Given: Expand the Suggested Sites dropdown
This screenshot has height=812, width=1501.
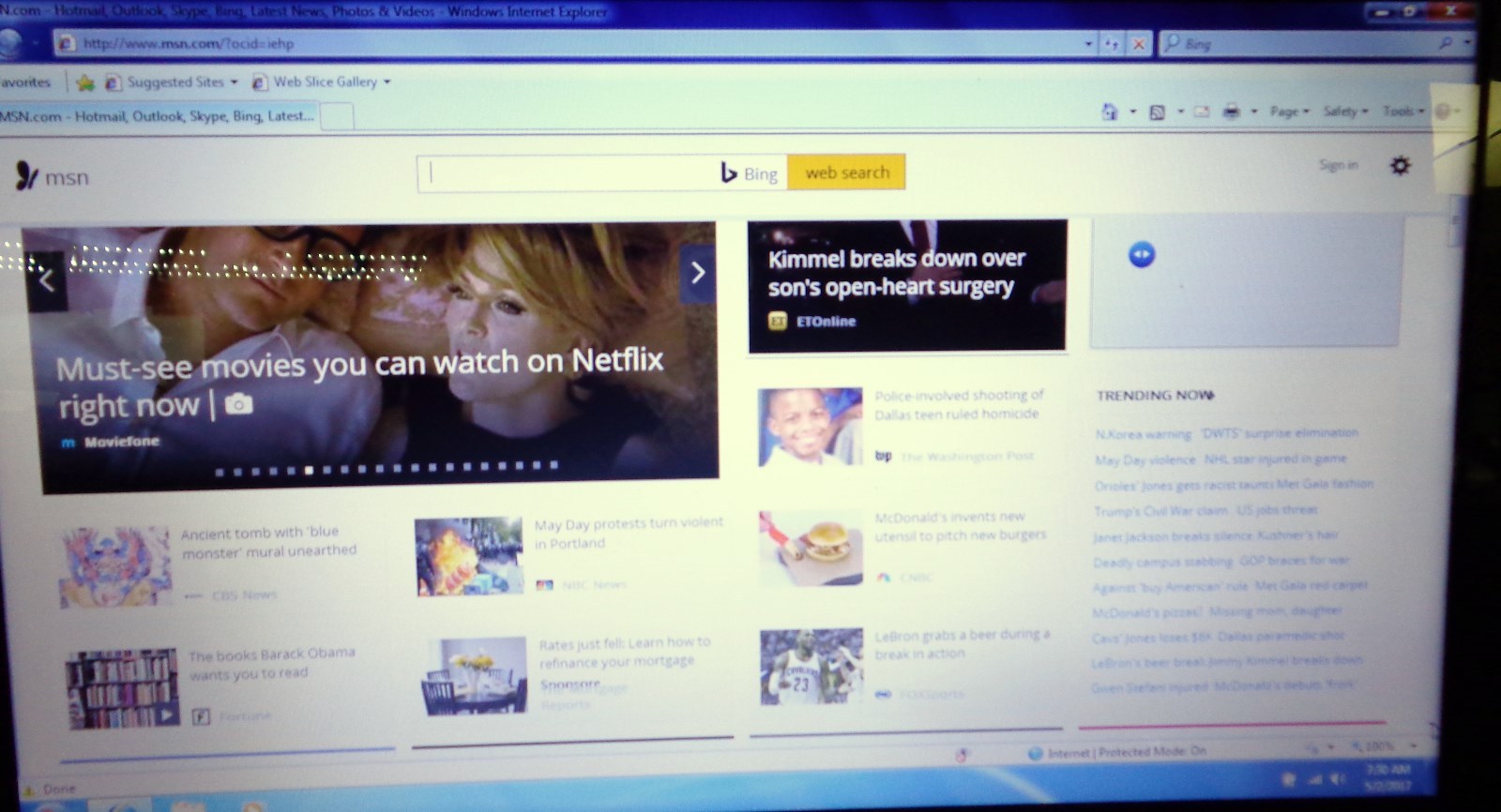Looking at the screenshot, I should point(234,83).
